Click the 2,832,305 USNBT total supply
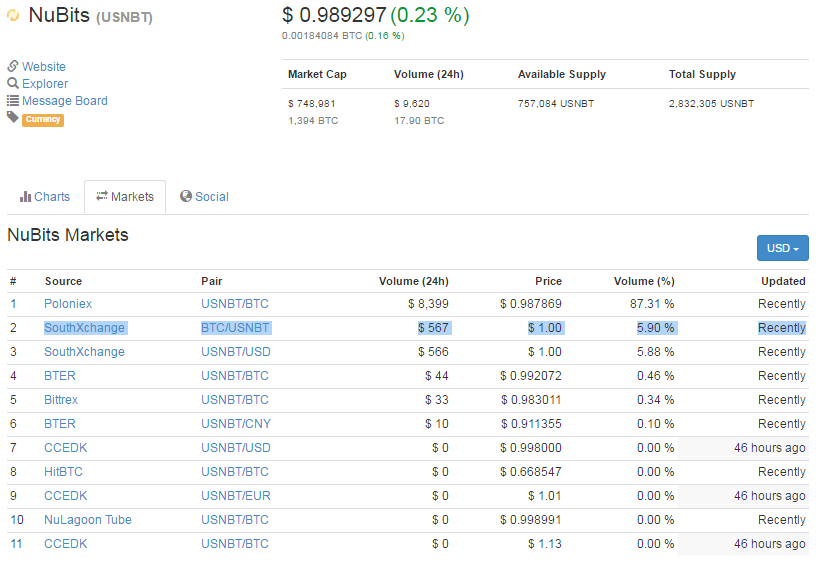The width and height of the screenshot is (819, 561). 711,103
